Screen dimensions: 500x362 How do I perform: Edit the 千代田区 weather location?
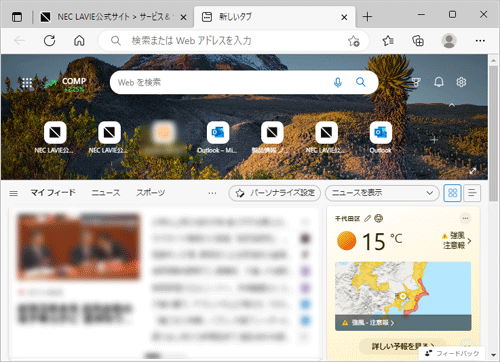pos(367,219)
